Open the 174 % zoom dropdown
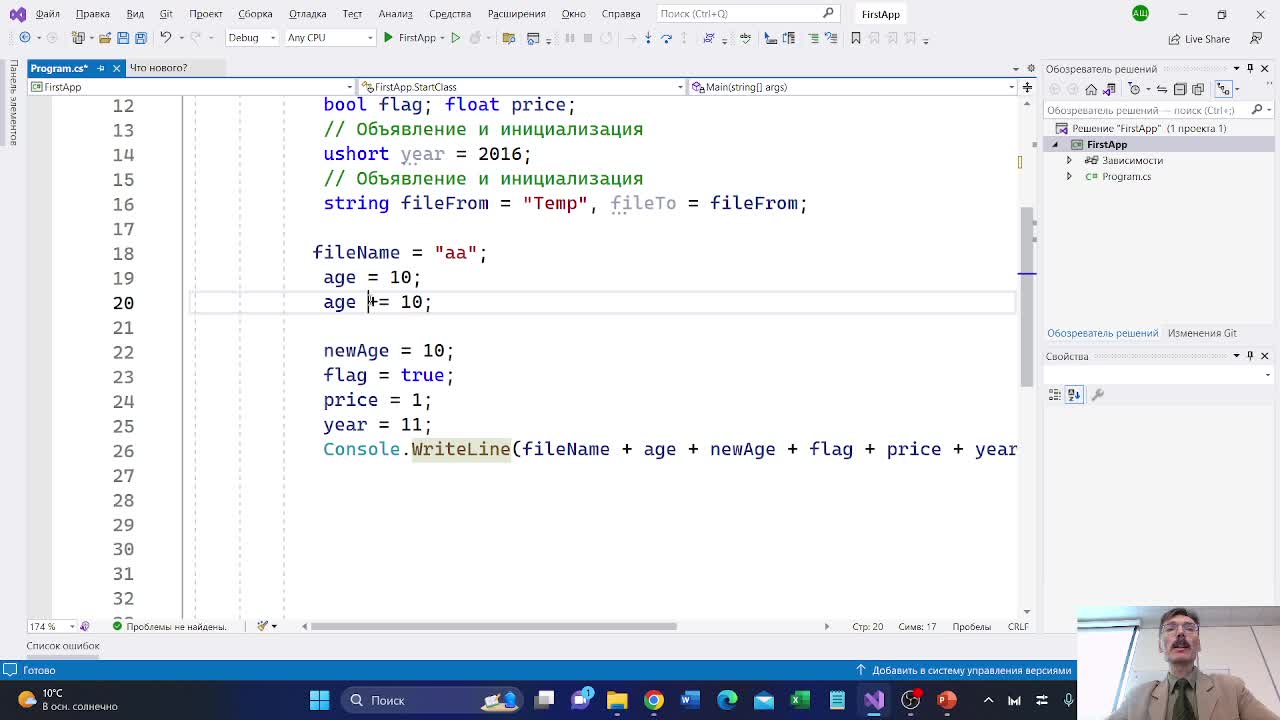Image resolution: width=1280 pixels, height=720 pixels. click(54, 626)
